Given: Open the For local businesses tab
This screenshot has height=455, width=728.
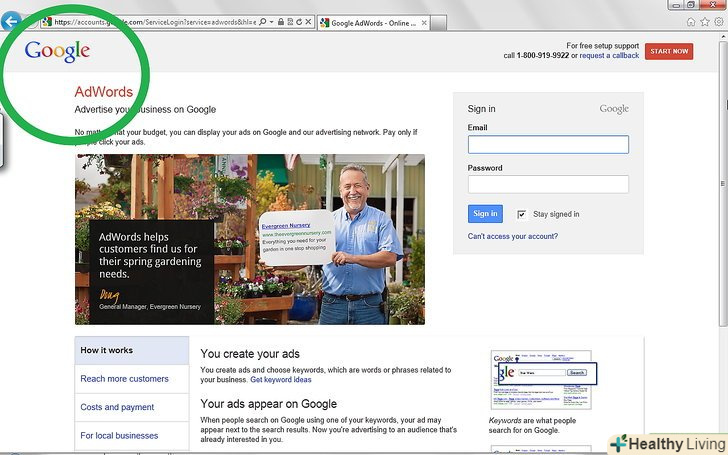Looking at the screenshot, I should tap(132, 436).
